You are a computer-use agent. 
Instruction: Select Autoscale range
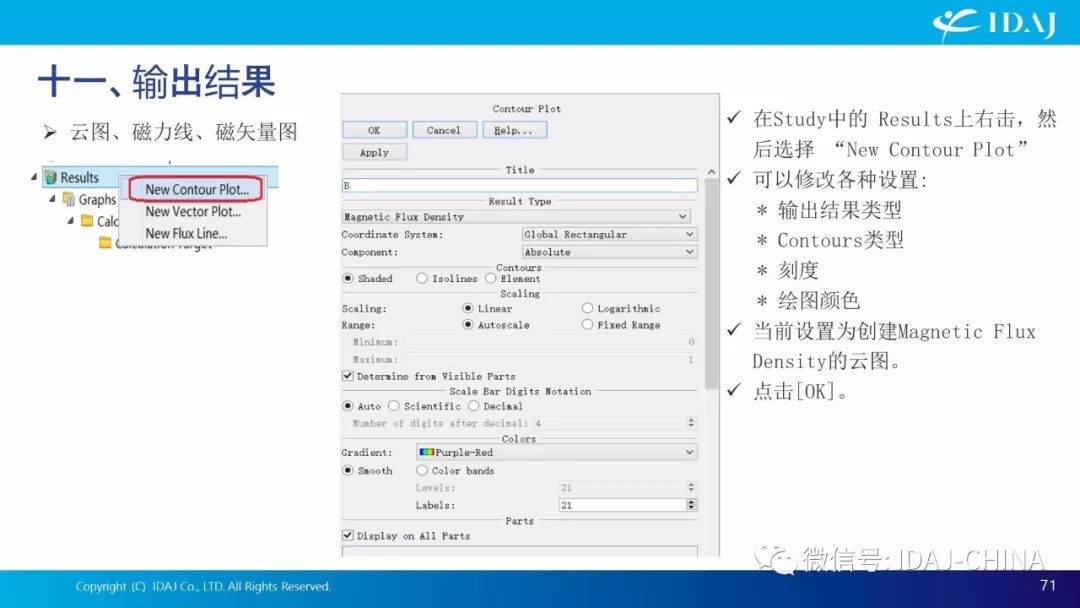point(468,324)
